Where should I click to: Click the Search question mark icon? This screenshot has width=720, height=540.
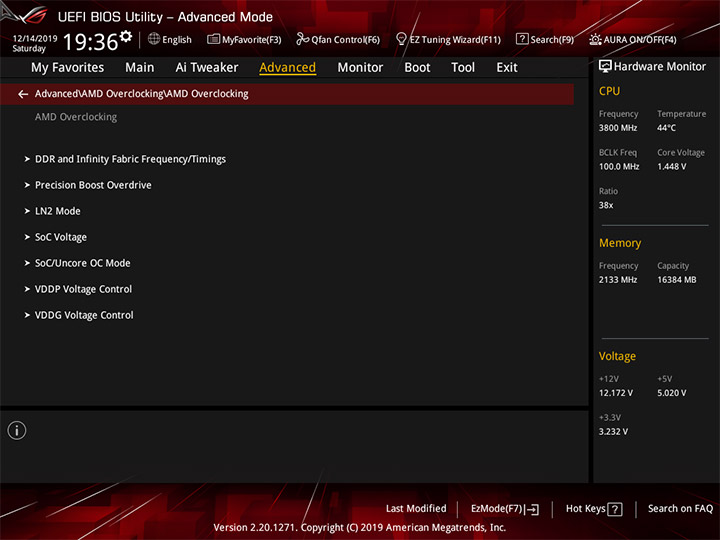522,39
